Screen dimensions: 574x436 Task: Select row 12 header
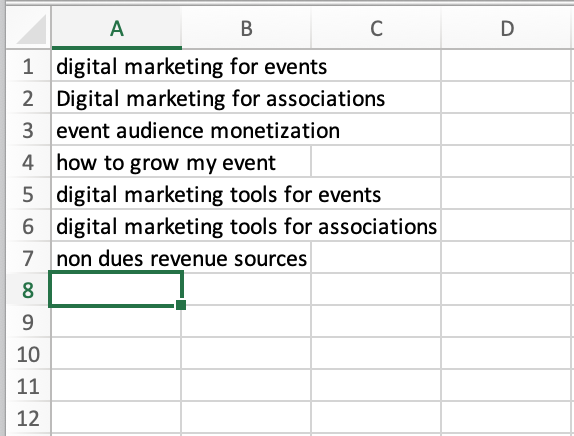[x=28, y=418]
